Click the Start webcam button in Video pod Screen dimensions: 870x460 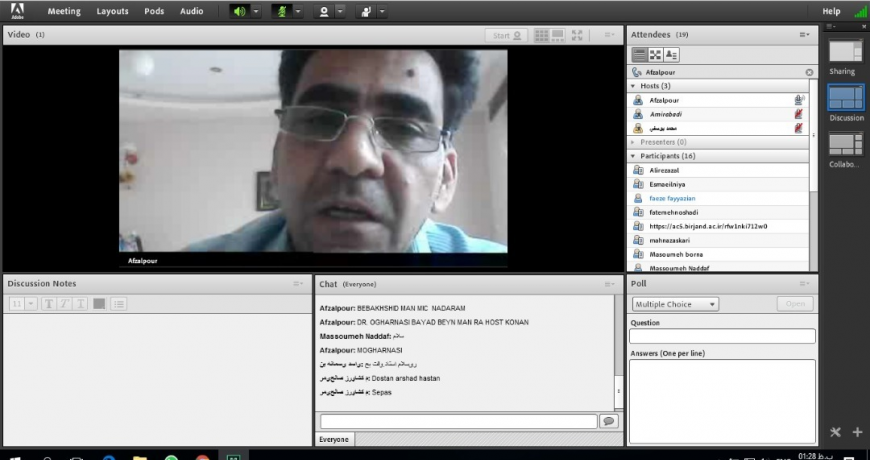click(x=507, y=36)
